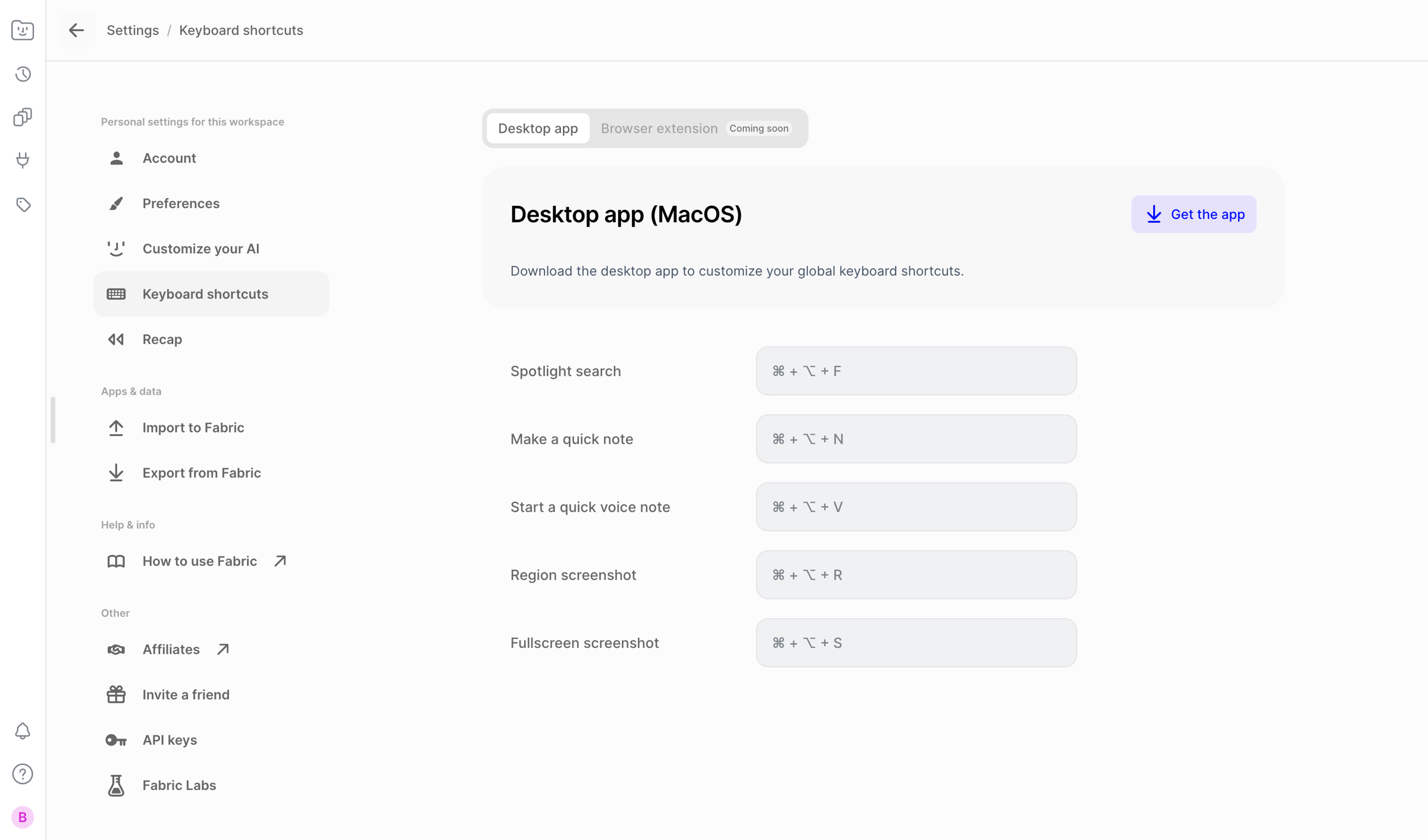Image resolution: width=1428 pixels, height=840 pixels.
Task: Open the history clock icon in left rail
Action: (x=23, y=74)
